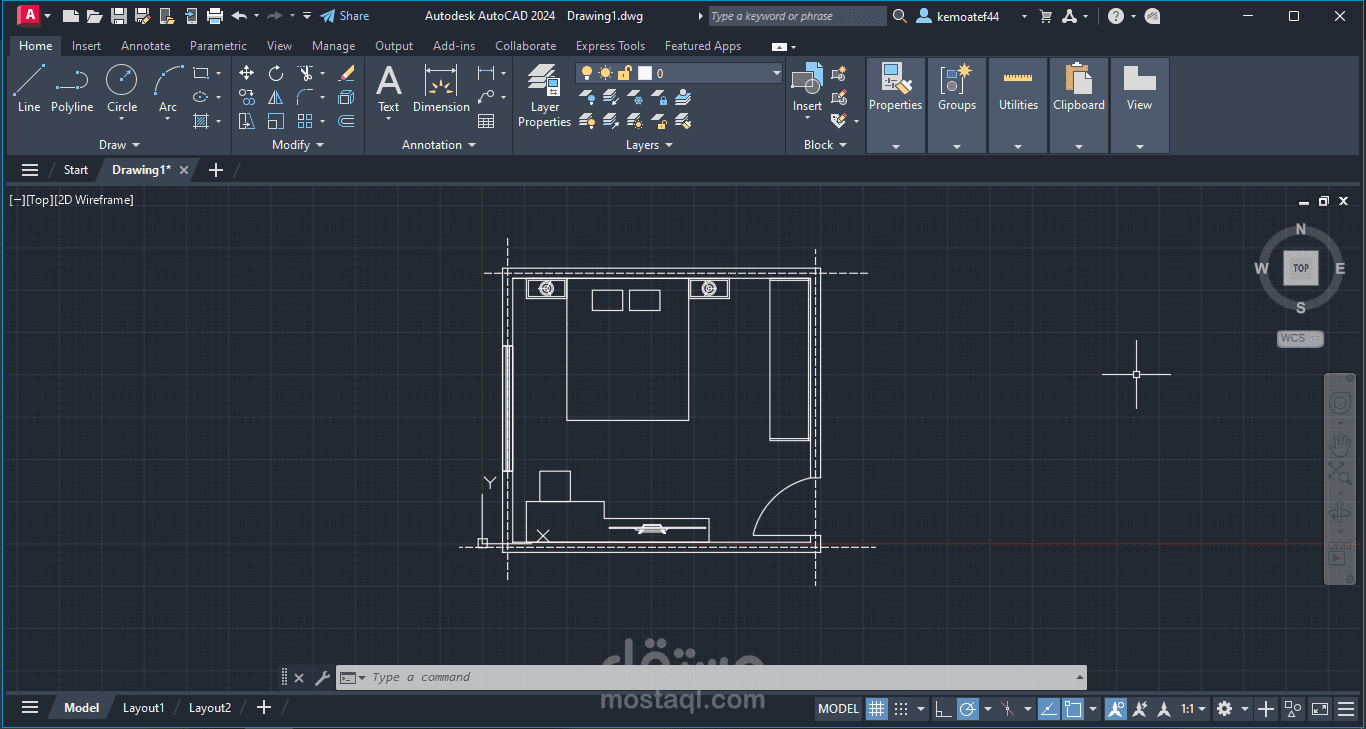Viewport: 1366px width, 729px height.
Task: Select the Freeze layer icon
Action: point(634,98)
